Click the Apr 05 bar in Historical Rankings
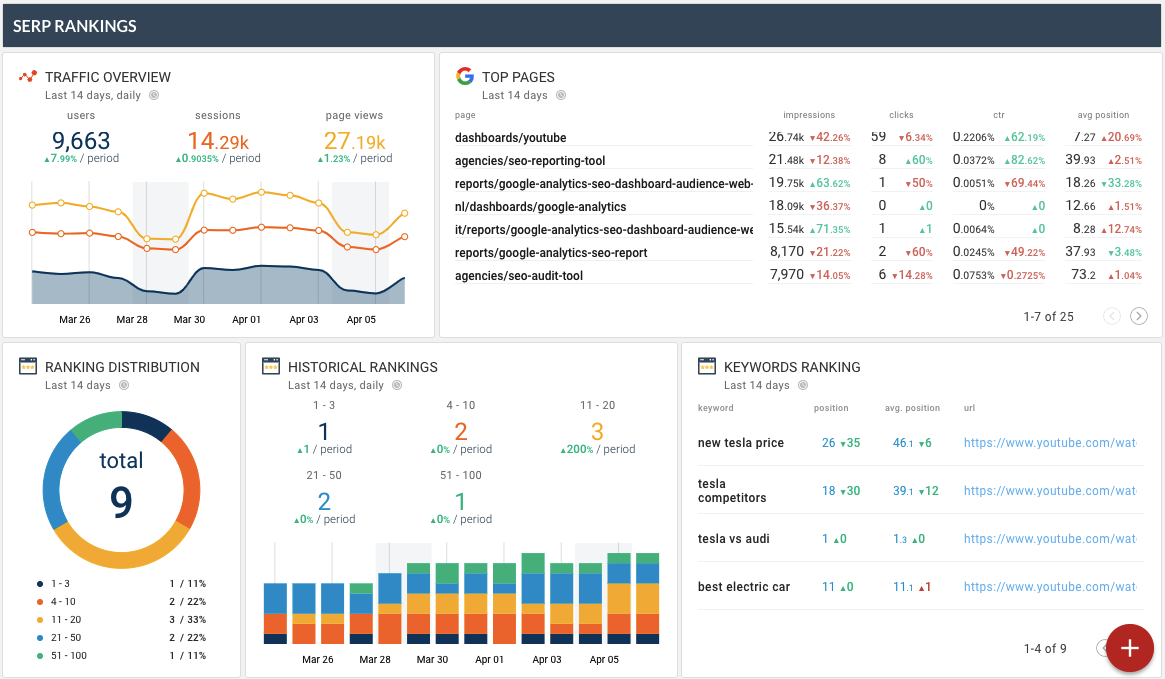 click(619, 598)
